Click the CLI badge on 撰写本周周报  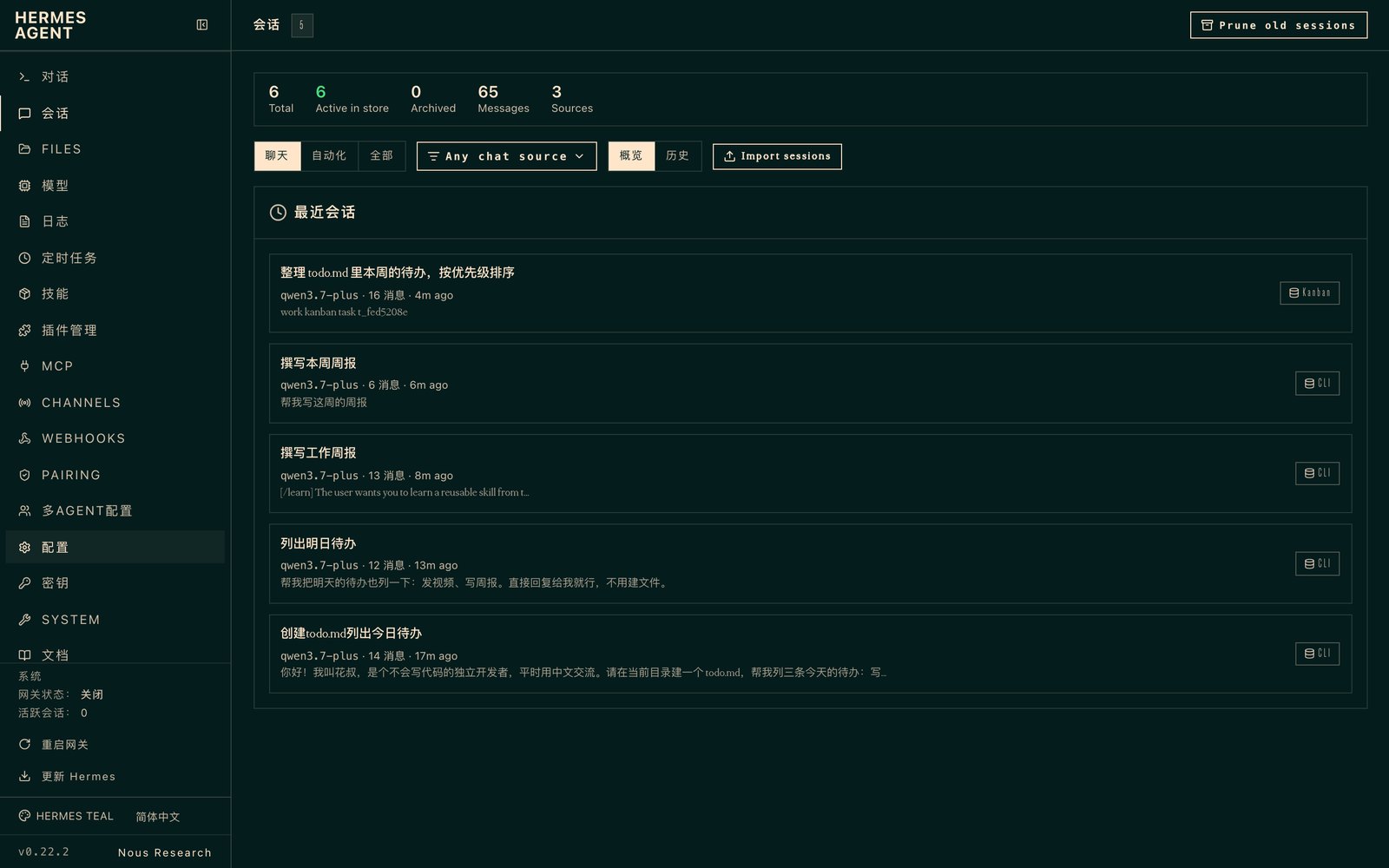1317,383
